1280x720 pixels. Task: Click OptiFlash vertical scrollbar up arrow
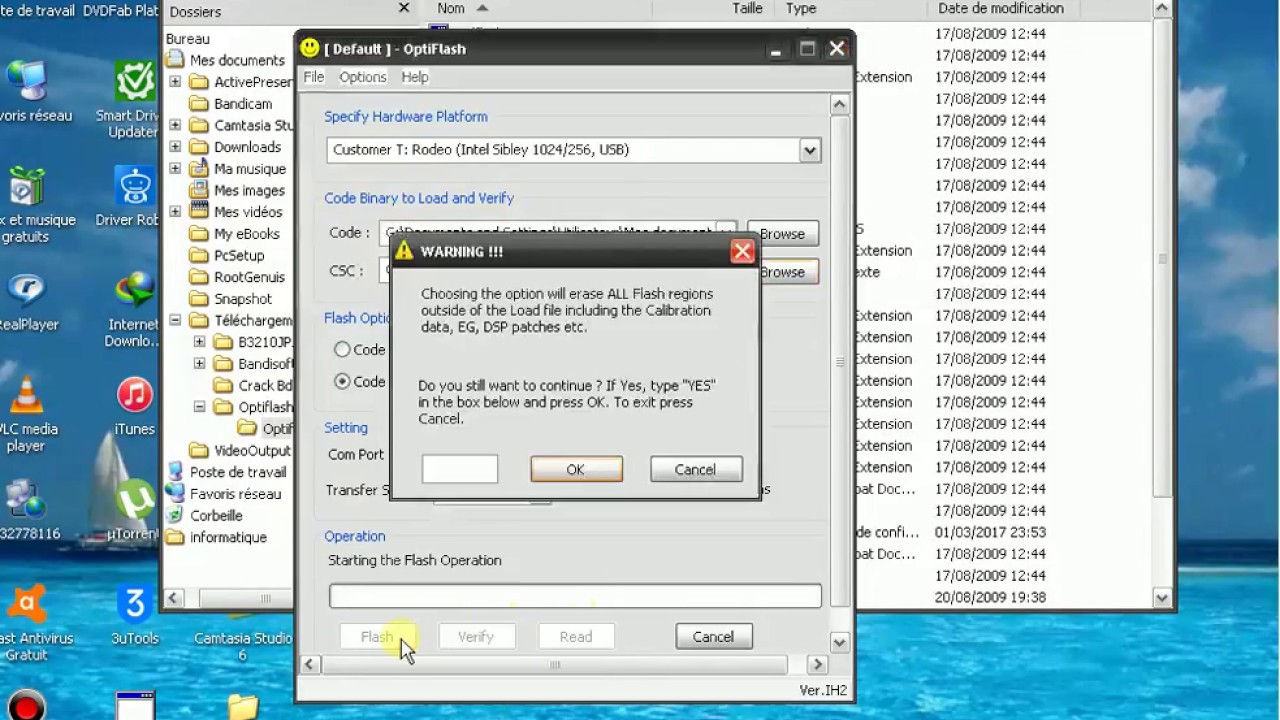[839, 104]
